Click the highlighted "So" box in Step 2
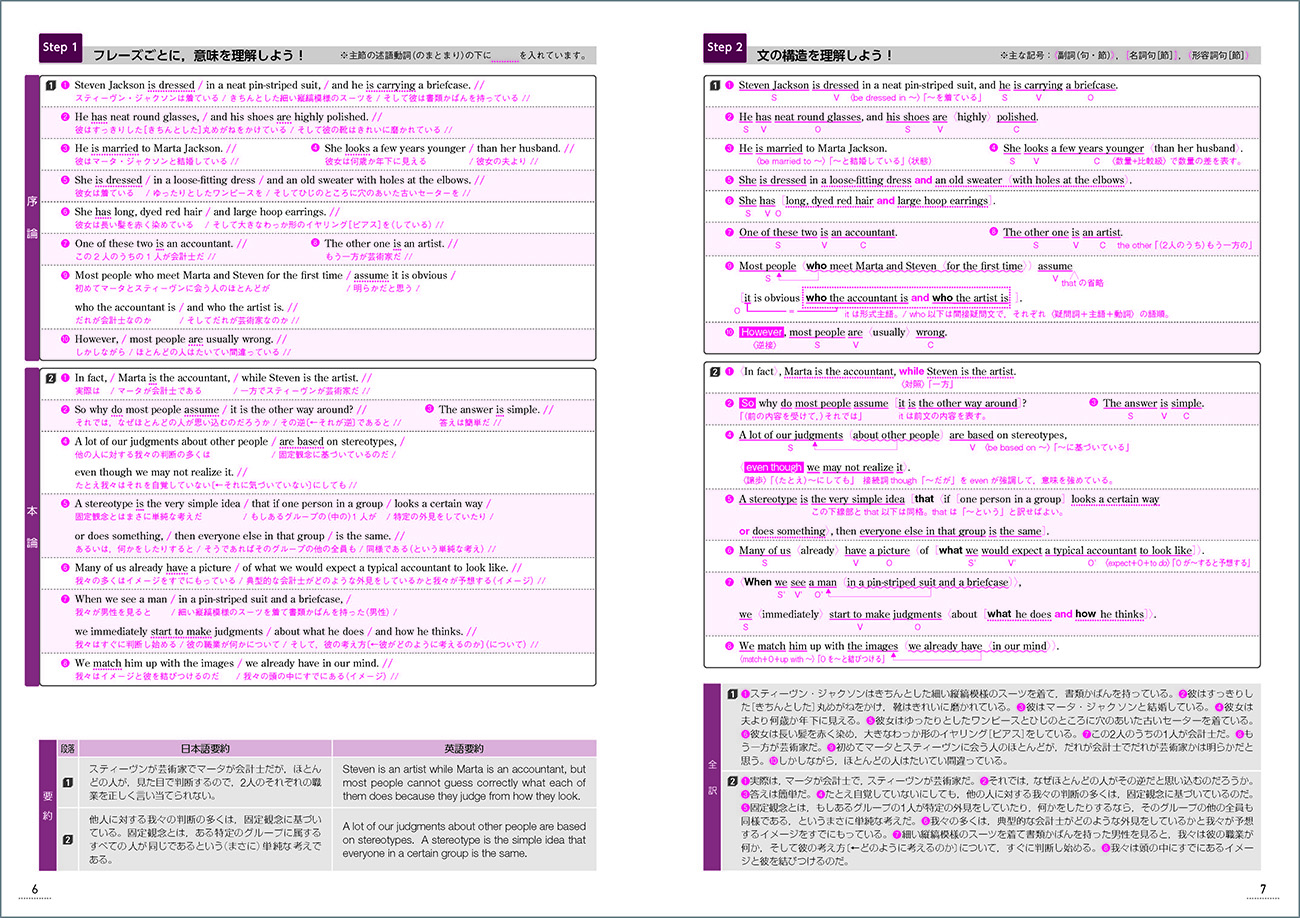 point(747,403)
